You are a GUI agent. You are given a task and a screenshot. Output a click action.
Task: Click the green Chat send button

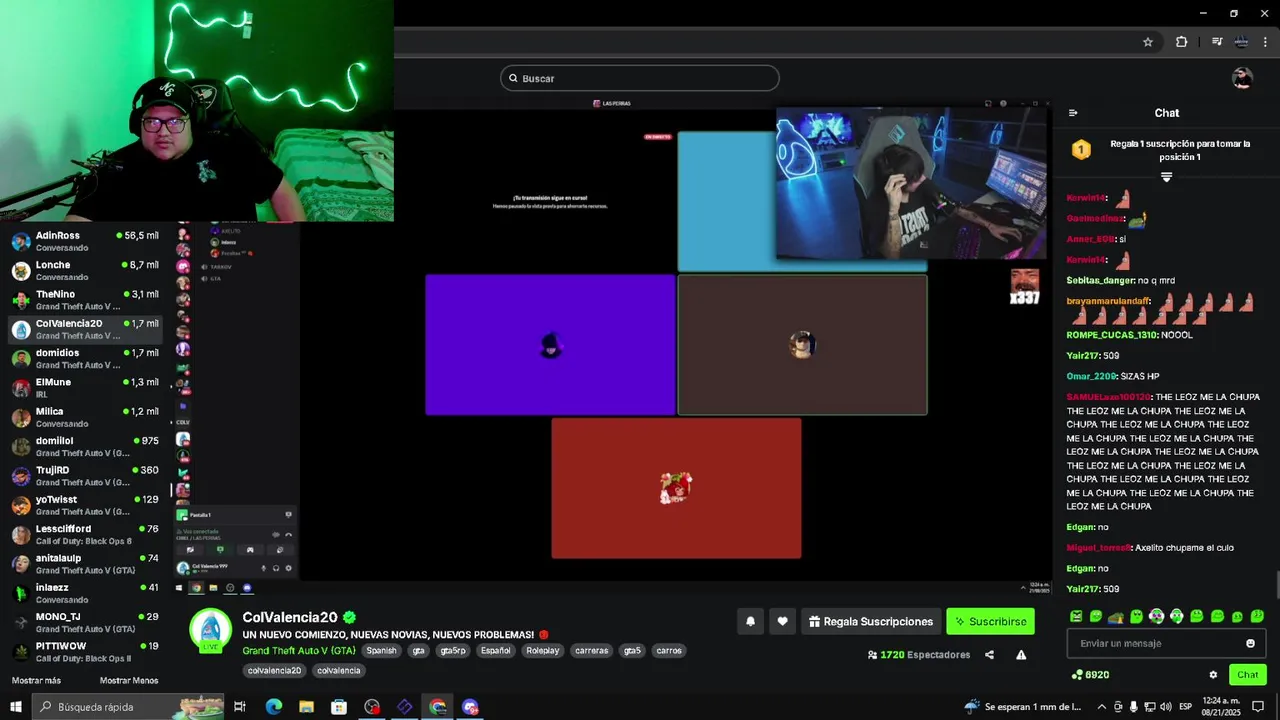pyautogui.click(x=1247, y=675)
